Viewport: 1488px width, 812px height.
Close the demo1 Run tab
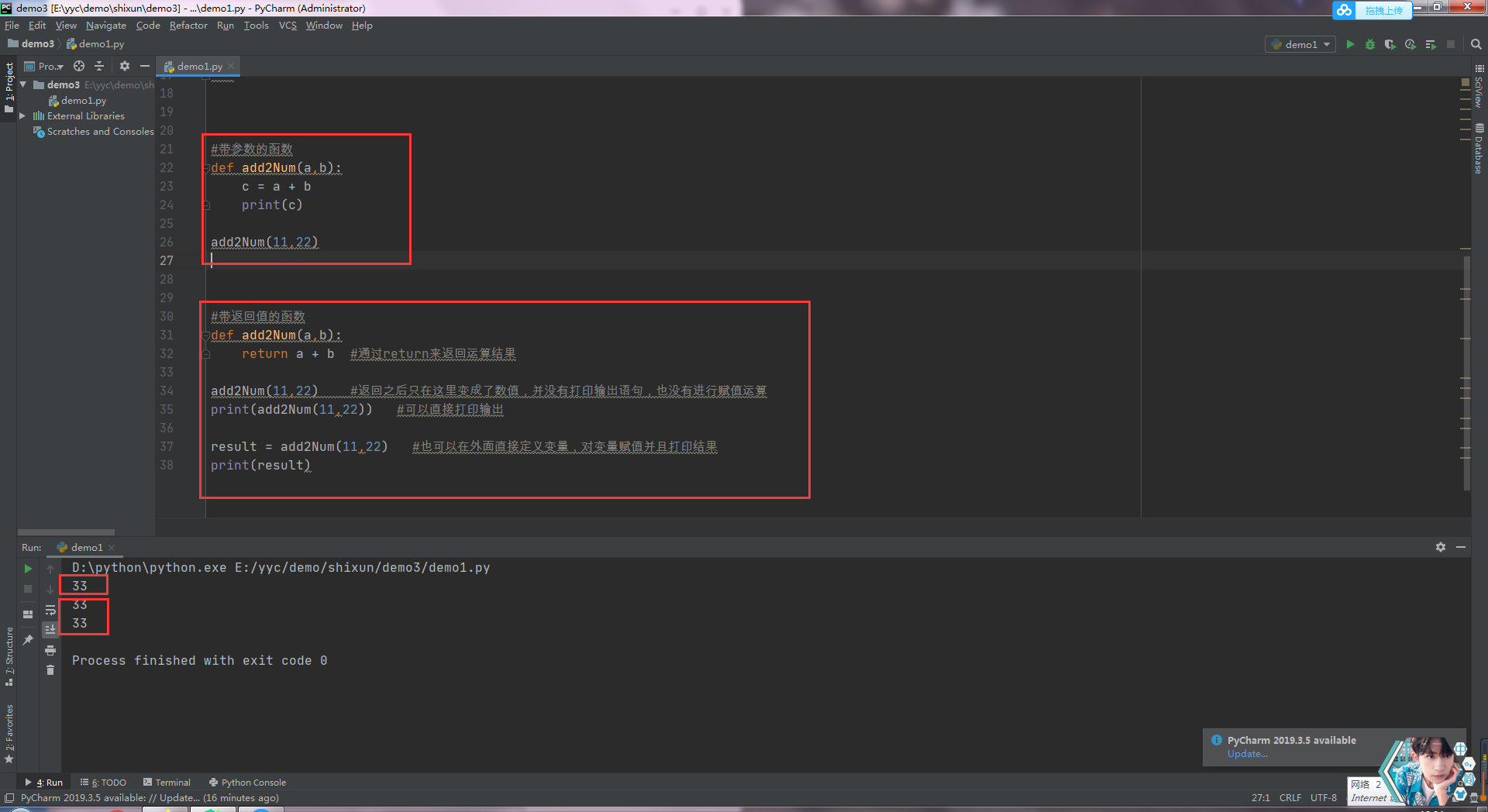[112, 548]
